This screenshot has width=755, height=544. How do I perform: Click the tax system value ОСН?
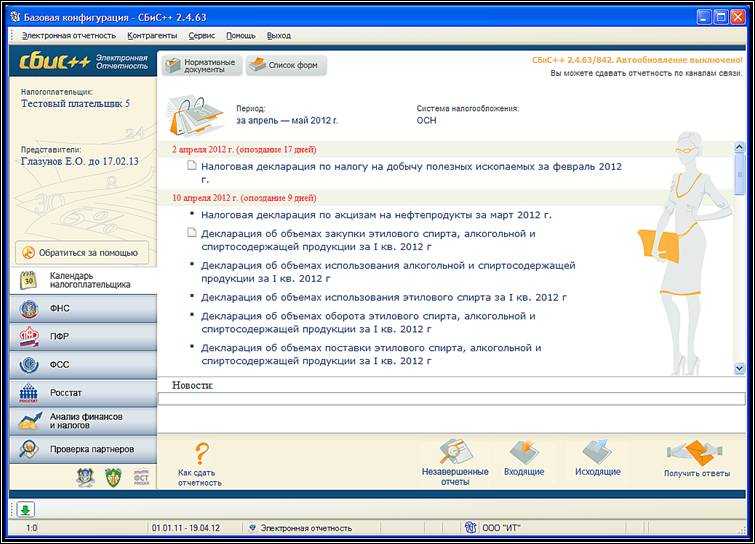426,120
